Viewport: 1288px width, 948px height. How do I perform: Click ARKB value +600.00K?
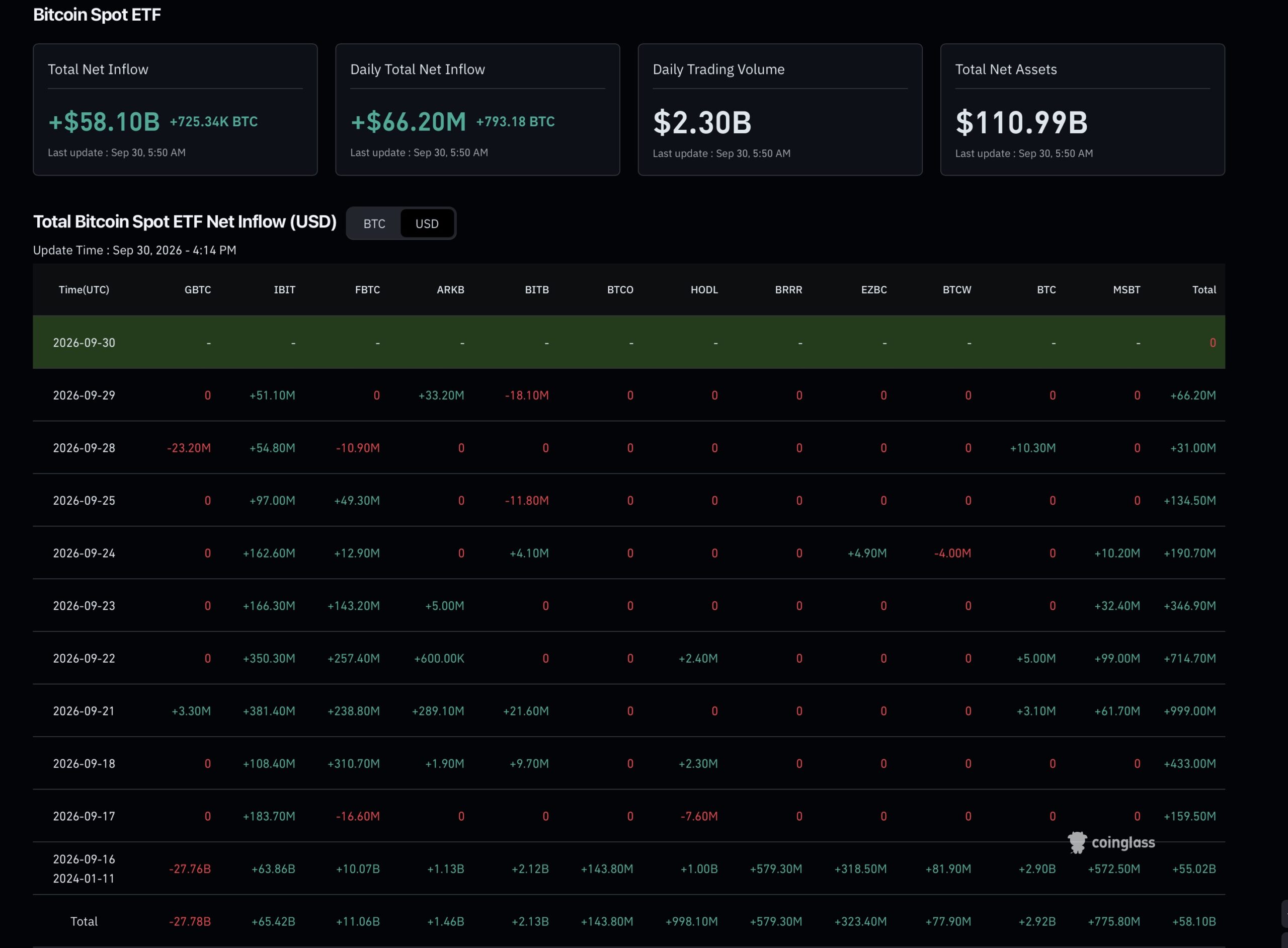(x=439, y=659)
